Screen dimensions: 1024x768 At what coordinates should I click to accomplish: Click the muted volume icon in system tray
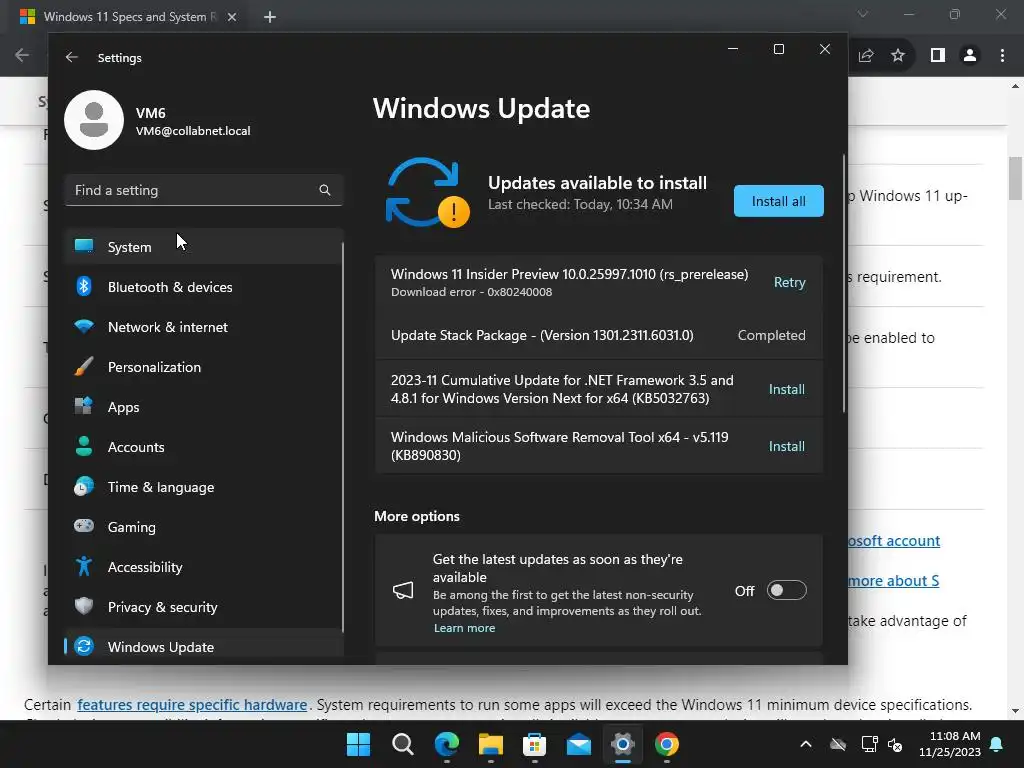click(895, 744)
